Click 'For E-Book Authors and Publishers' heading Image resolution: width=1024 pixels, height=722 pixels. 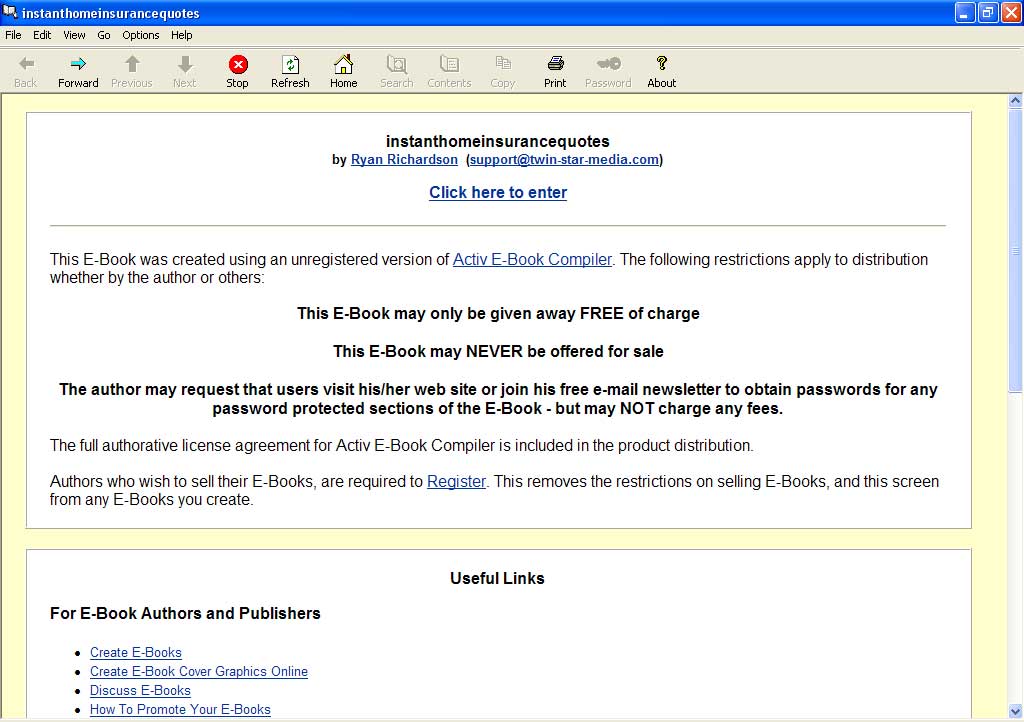click(x=185, y=614)
